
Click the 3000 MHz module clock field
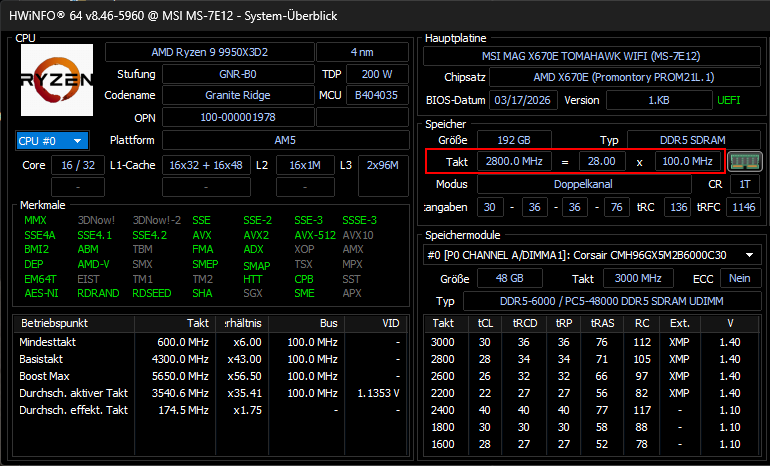[638, 278]
